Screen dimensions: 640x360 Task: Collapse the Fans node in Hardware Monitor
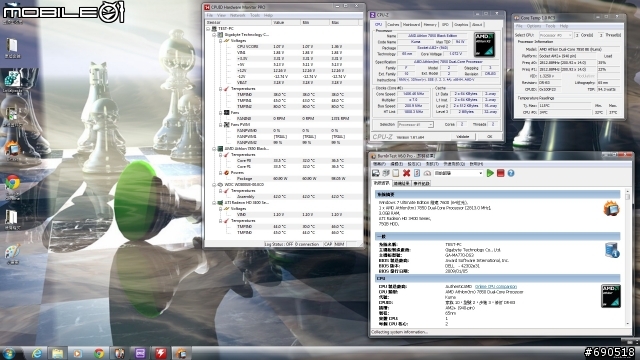pos(220,113)
